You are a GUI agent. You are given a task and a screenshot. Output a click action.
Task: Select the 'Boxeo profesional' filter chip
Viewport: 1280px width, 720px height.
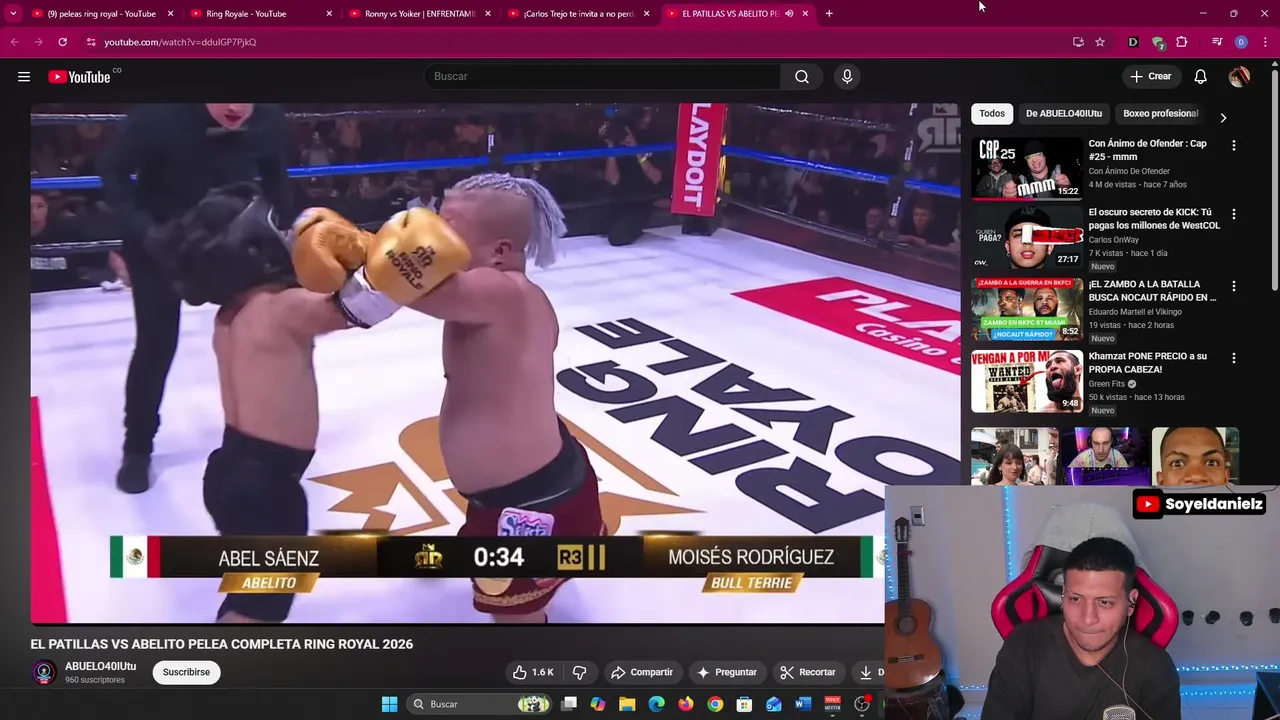[1160, 114]
